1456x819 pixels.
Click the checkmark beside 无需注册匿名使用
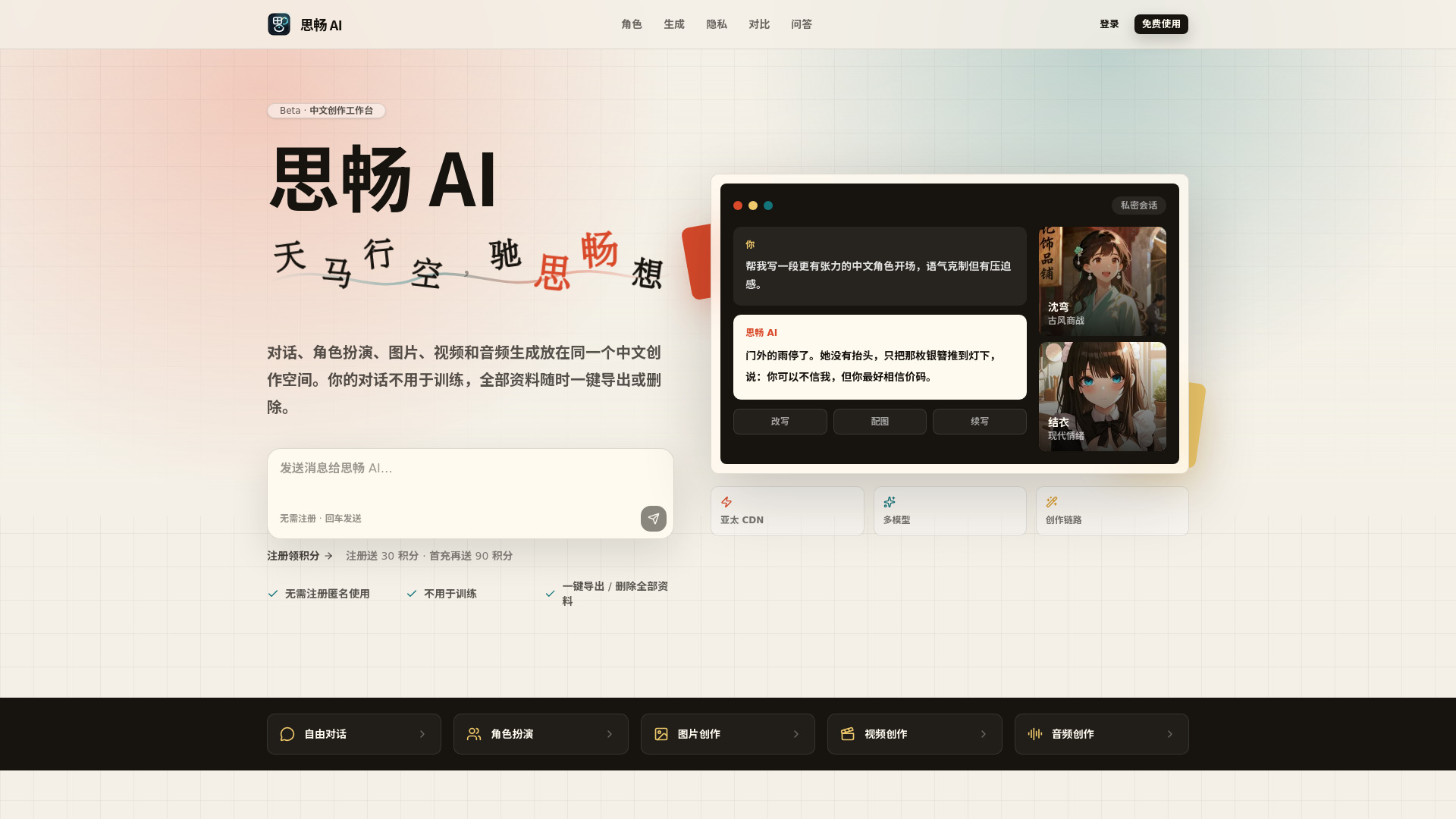[273, 594]
